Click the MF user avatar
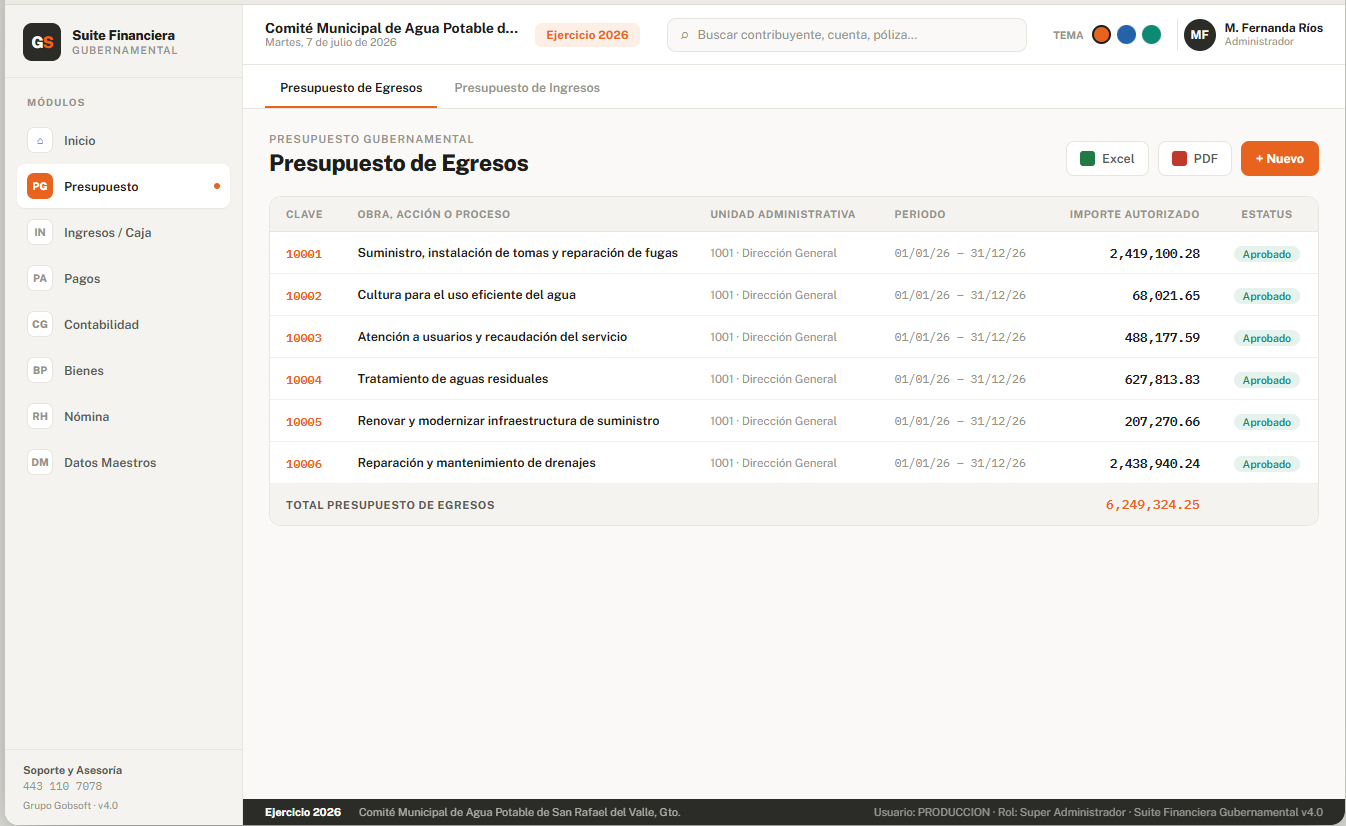 click(x=1200, y=35)
